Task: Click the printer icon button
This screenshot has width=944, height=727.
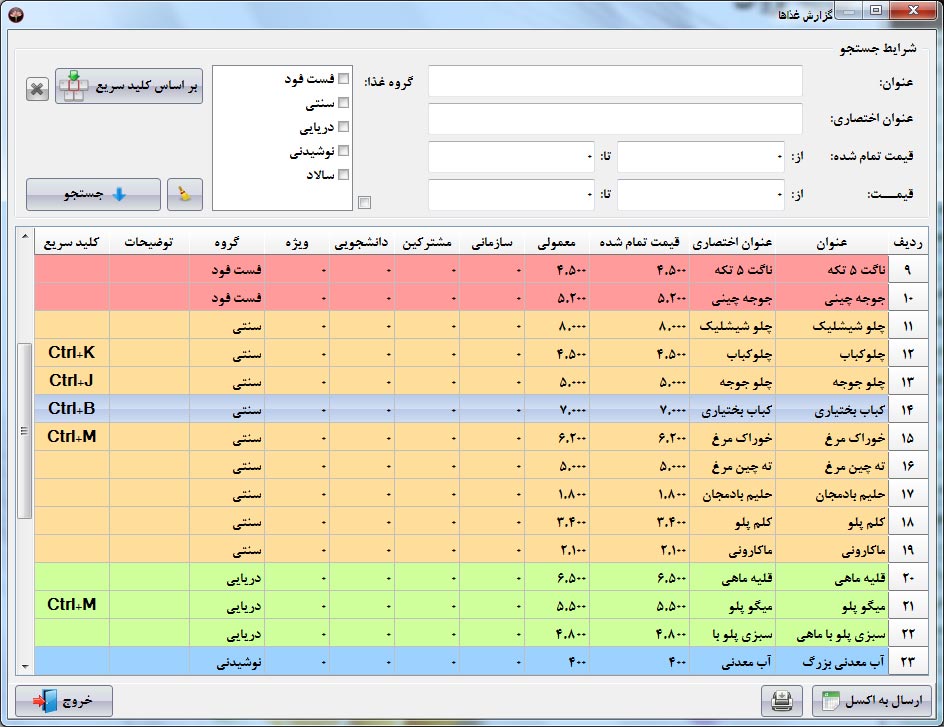Action: coord(782,701)
